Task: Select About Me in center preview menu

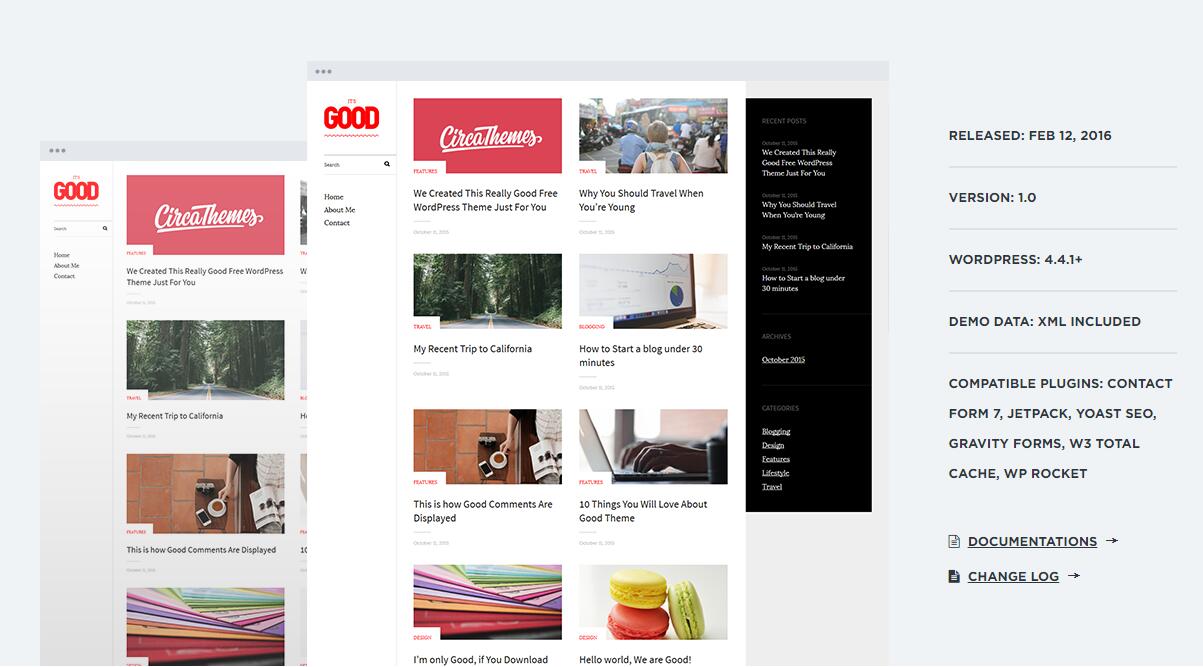Action: (339, 210)
